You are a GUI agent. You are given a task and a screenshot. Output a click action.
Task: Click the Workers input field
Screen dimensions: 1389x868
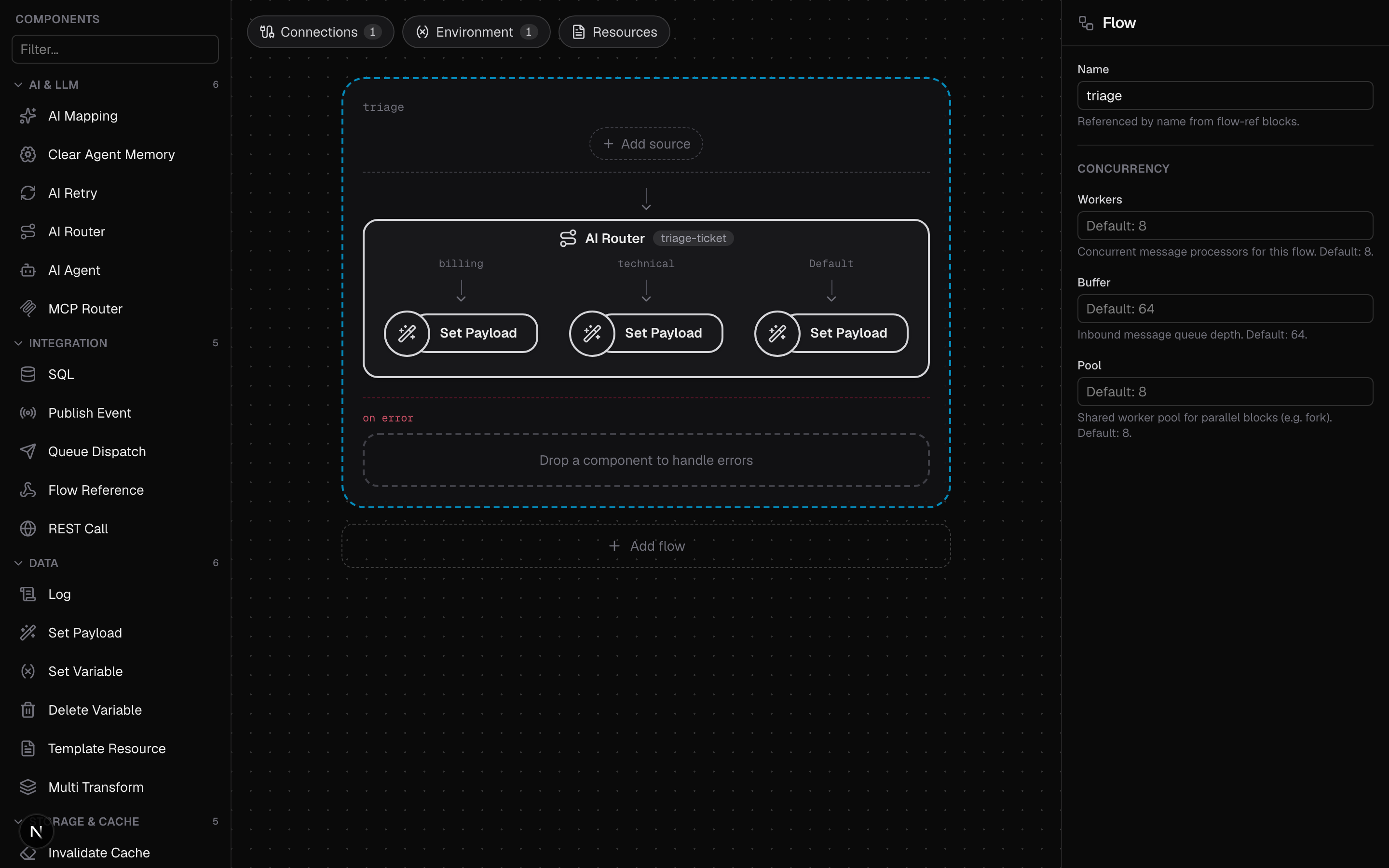pos(1225,226)
